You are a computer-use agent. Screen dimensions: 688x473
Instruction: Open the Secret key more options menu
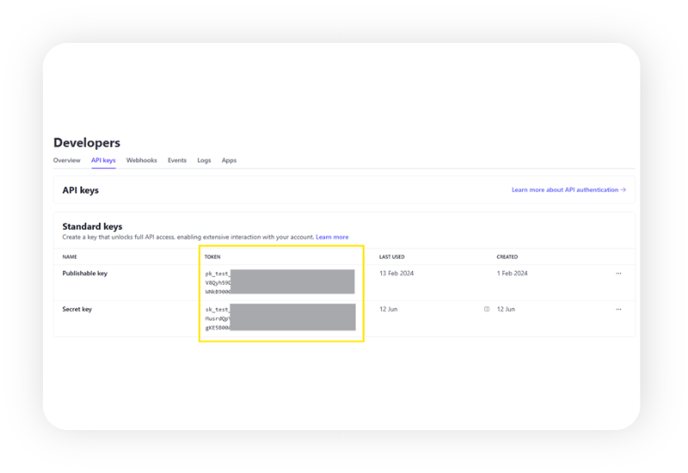[x=618, y=309]
